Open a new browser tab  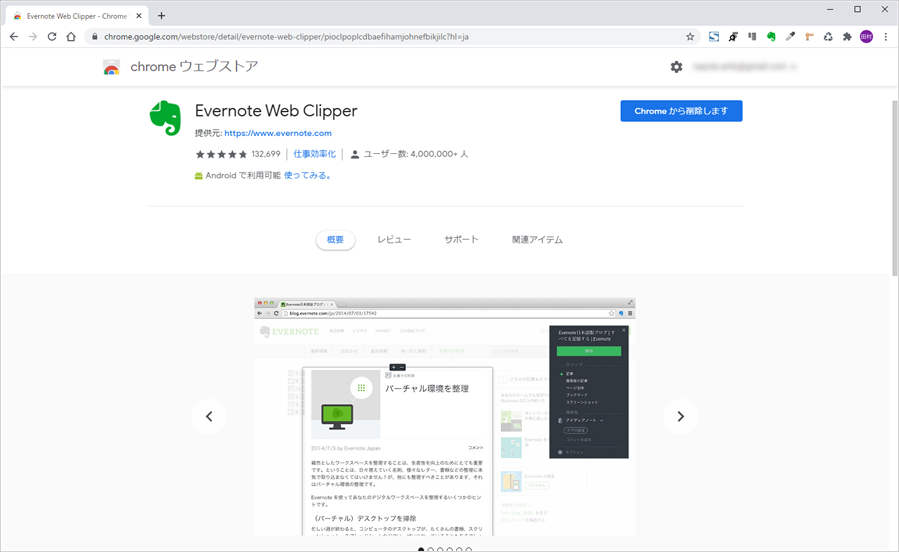click(x=161, y=16)
